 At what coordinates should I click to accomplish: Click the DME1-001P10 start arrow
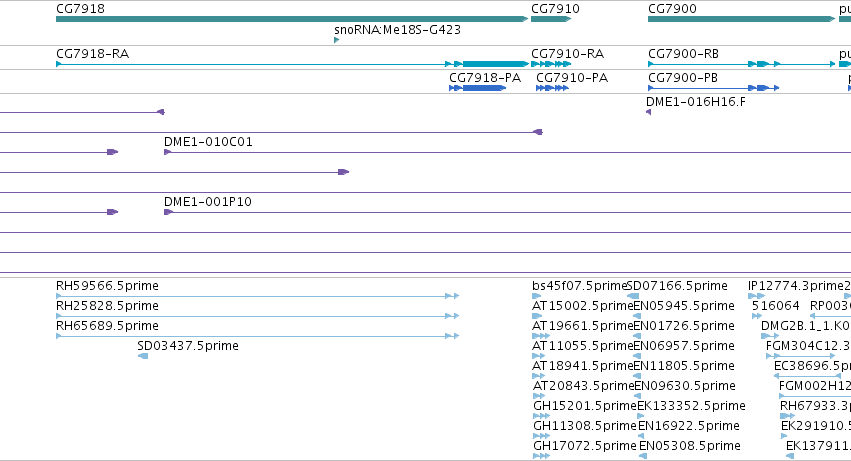coord(168,212)
